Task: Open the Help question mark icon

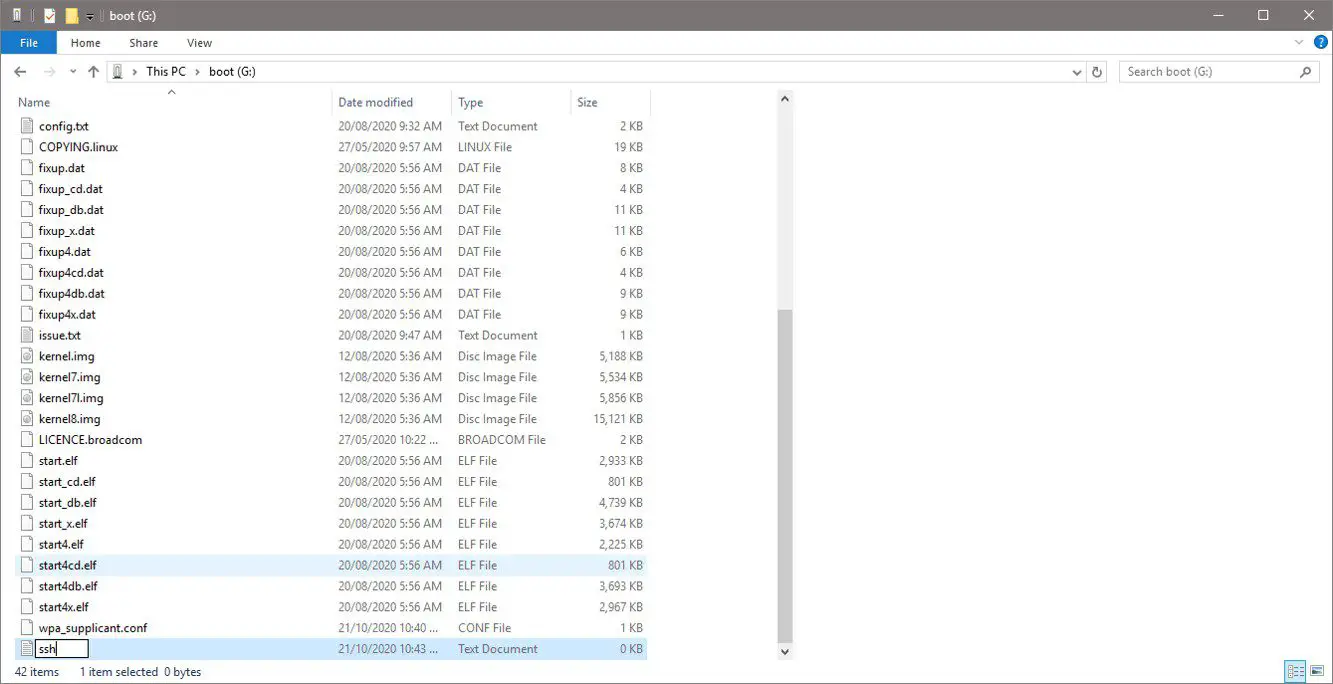Action: point(1320,43)
